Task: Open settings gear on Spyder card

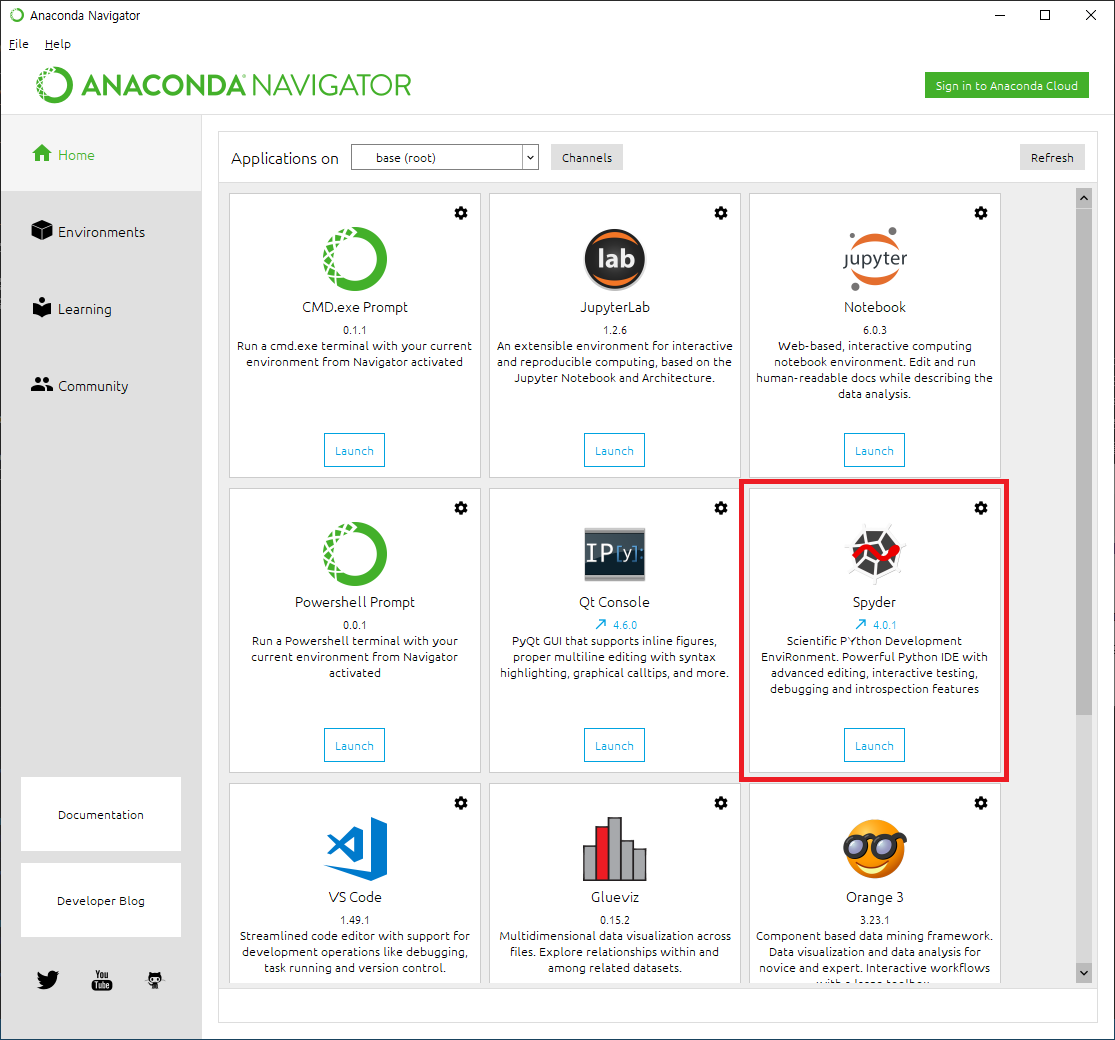Action: [x=981, y=508]
